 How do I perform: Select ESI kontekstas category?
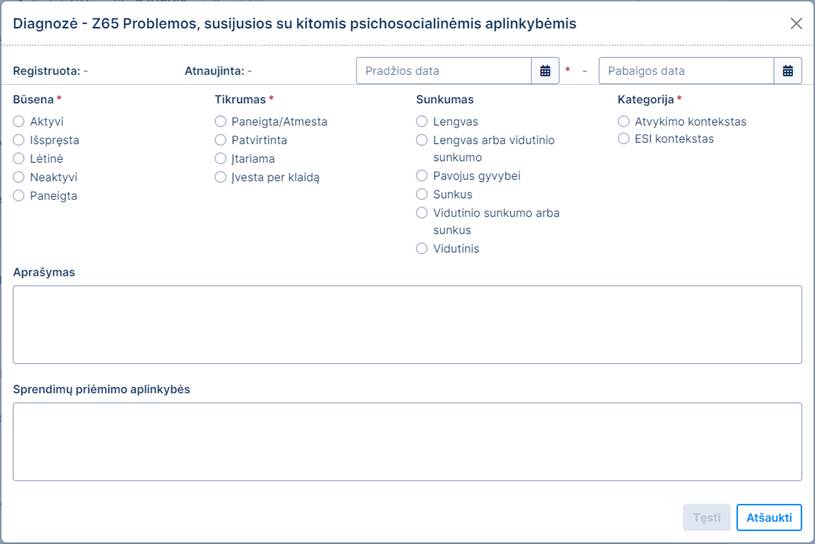click(x=624, y=139)
